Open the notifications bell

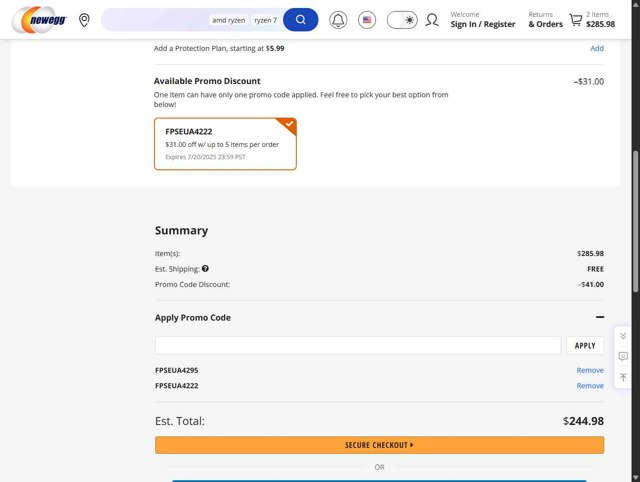pyautogui.click(x=338, y=20)
